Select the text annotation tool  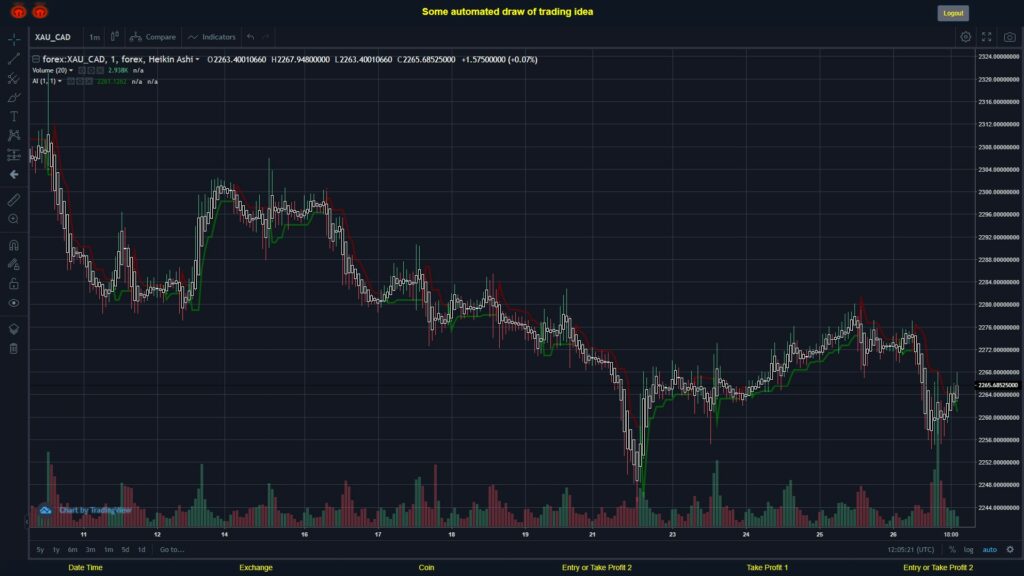tap(14, 116)
